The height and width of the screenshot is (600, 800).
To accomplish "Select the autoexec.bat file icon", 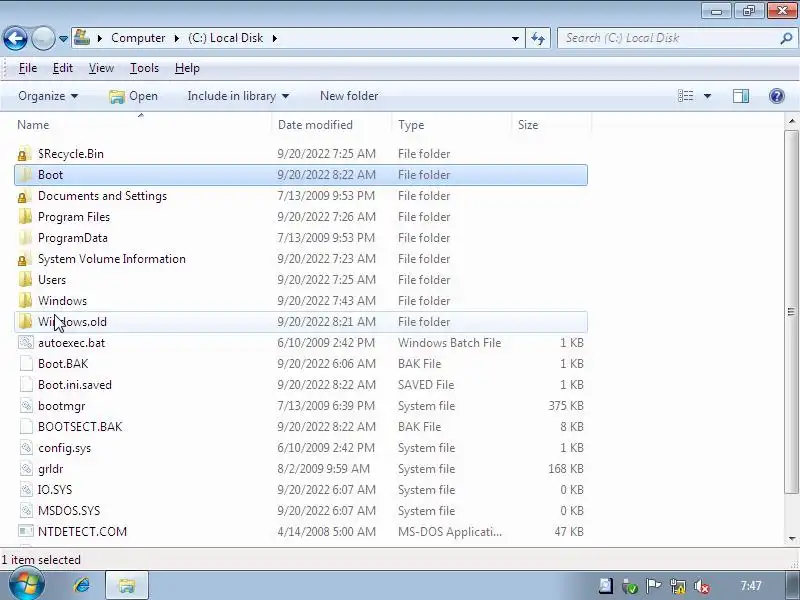I will coord(26,342).
